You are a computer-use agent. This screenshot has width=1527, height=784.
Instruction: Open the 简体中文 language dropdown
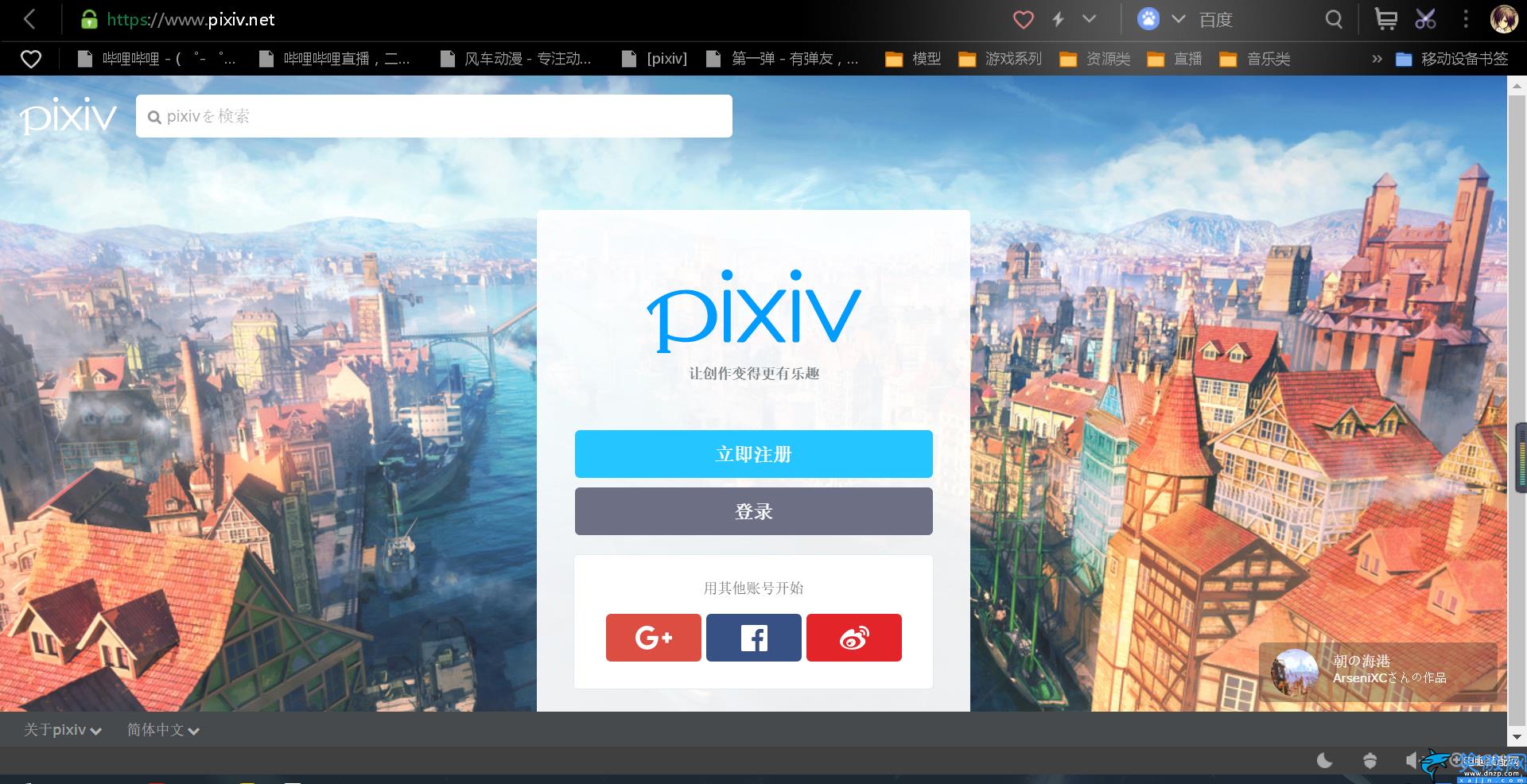click(x=163, y=730)
